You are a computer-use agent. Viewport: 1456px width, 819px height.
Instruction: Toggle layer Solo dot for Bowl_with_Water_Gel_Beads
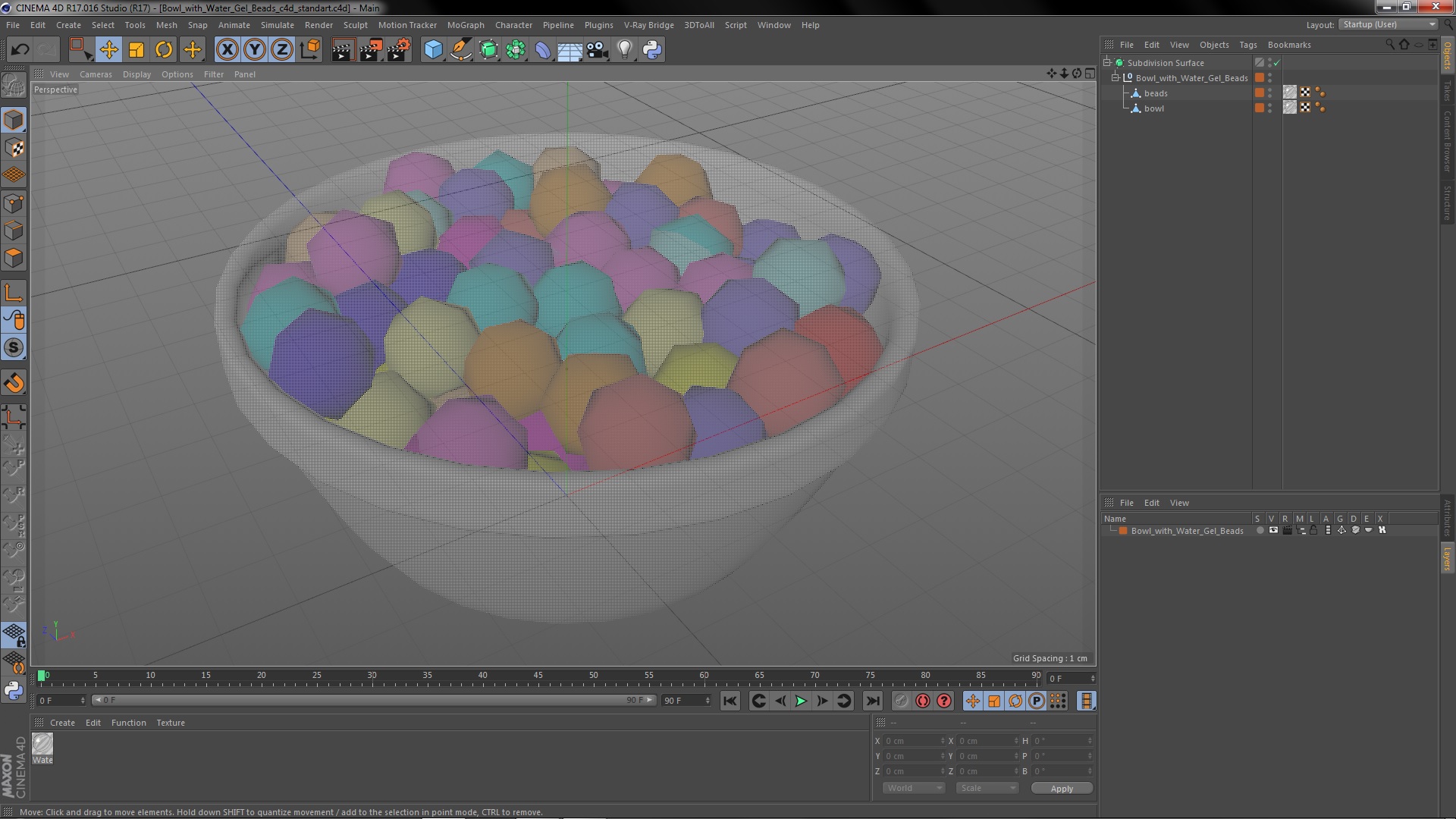(x=1260, y=531)
